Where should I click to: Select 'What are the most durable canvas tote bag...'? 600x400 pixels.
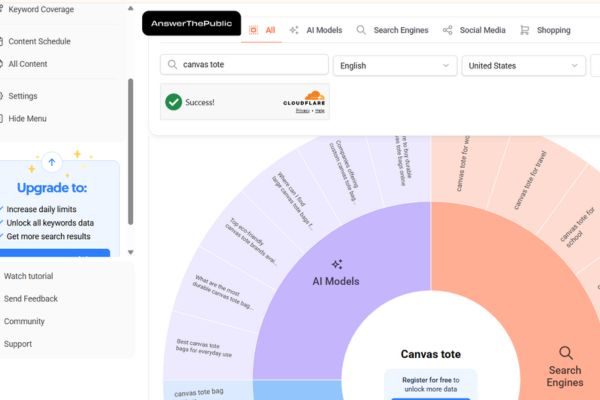point(223,292)
